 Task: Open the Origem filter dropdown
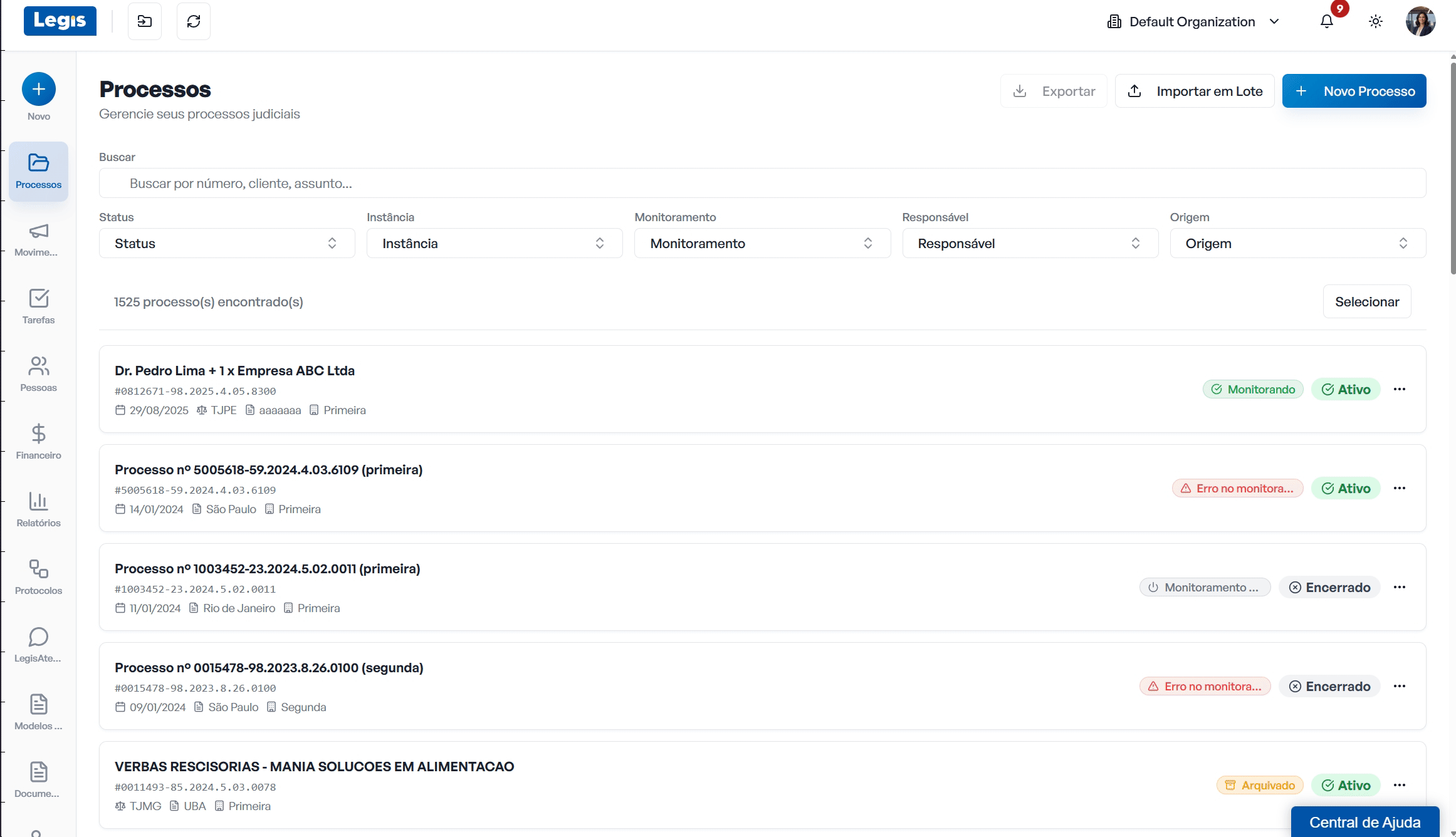pyautogui.click(x=1297, y=243)
